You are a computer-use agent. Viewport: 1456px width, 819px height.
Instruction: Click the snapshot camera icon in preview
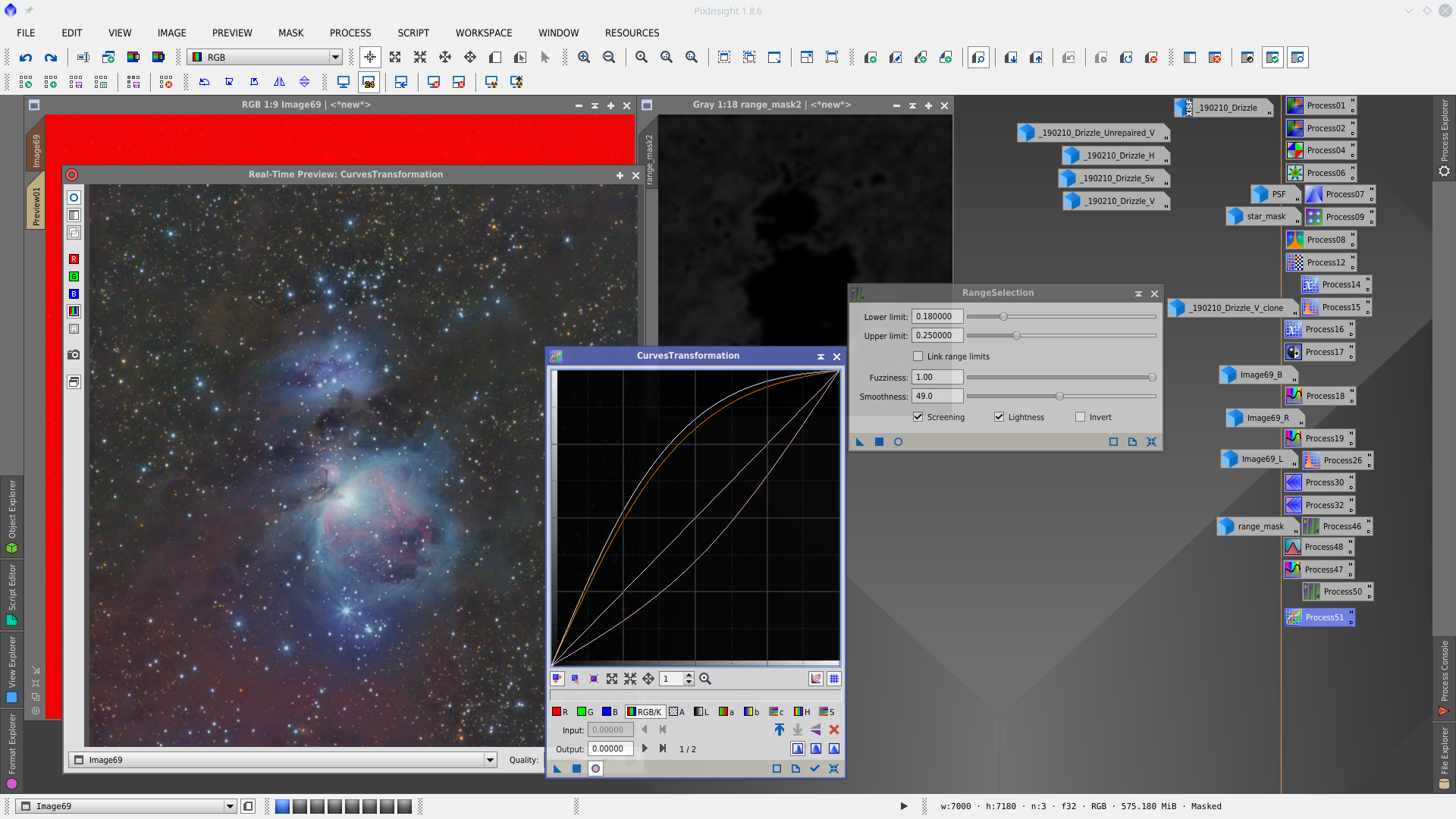point(74,355)
